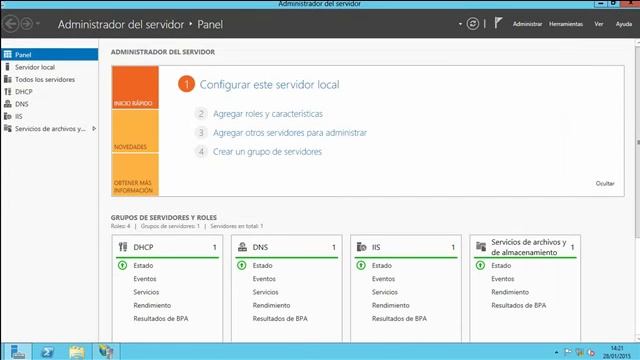
Task: Click the DHCP role tile header icon
Action: pos(123,247)
